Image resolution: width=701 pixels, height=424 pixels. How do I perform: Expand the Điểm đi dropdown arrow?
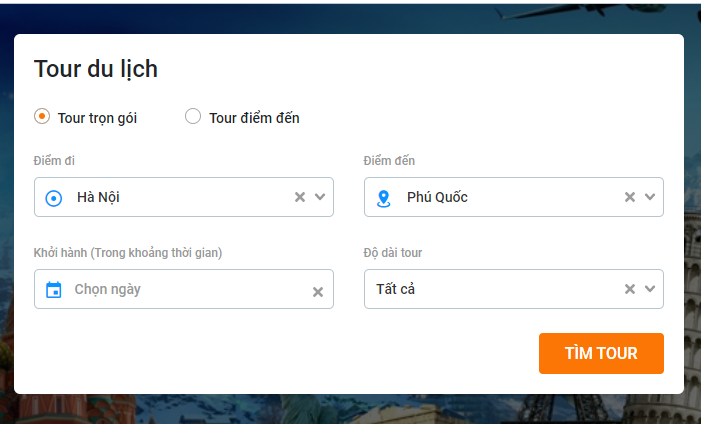click(x=320, y=197)
